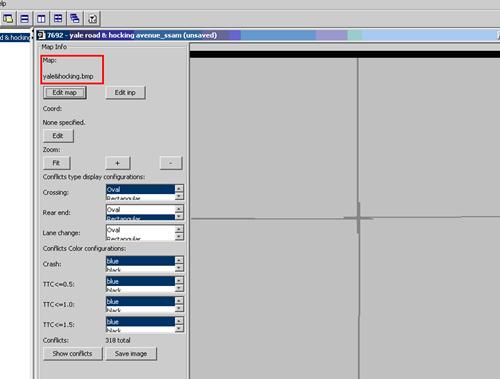The height and width of the screenshot is (379, 500).
Task: Click the Crossing list scroll-down arrow
Action: [x=179, y=196]
